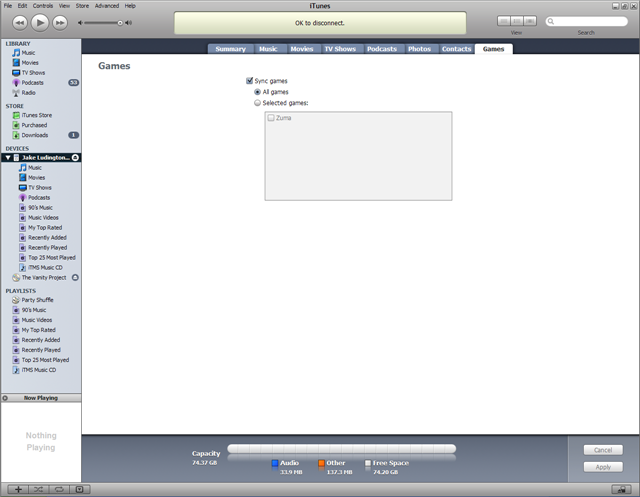Select album grouped view button in View control
This screenshot has width=640, height=497.
point(517,21)
